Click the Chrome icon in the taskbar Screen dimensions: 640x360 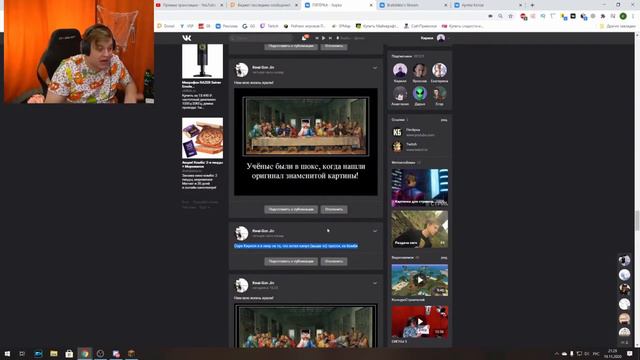coord(84,353)
